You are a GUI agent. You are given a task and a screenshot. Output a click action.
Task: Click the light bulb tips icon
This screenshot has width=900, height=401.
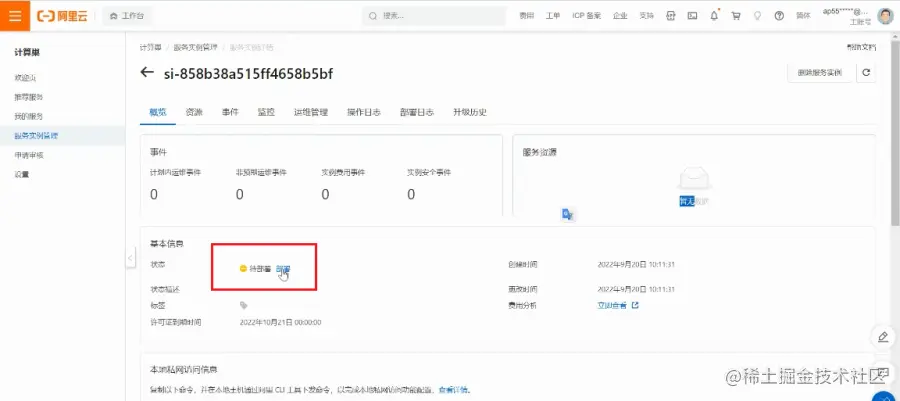[x=758, y=16]
